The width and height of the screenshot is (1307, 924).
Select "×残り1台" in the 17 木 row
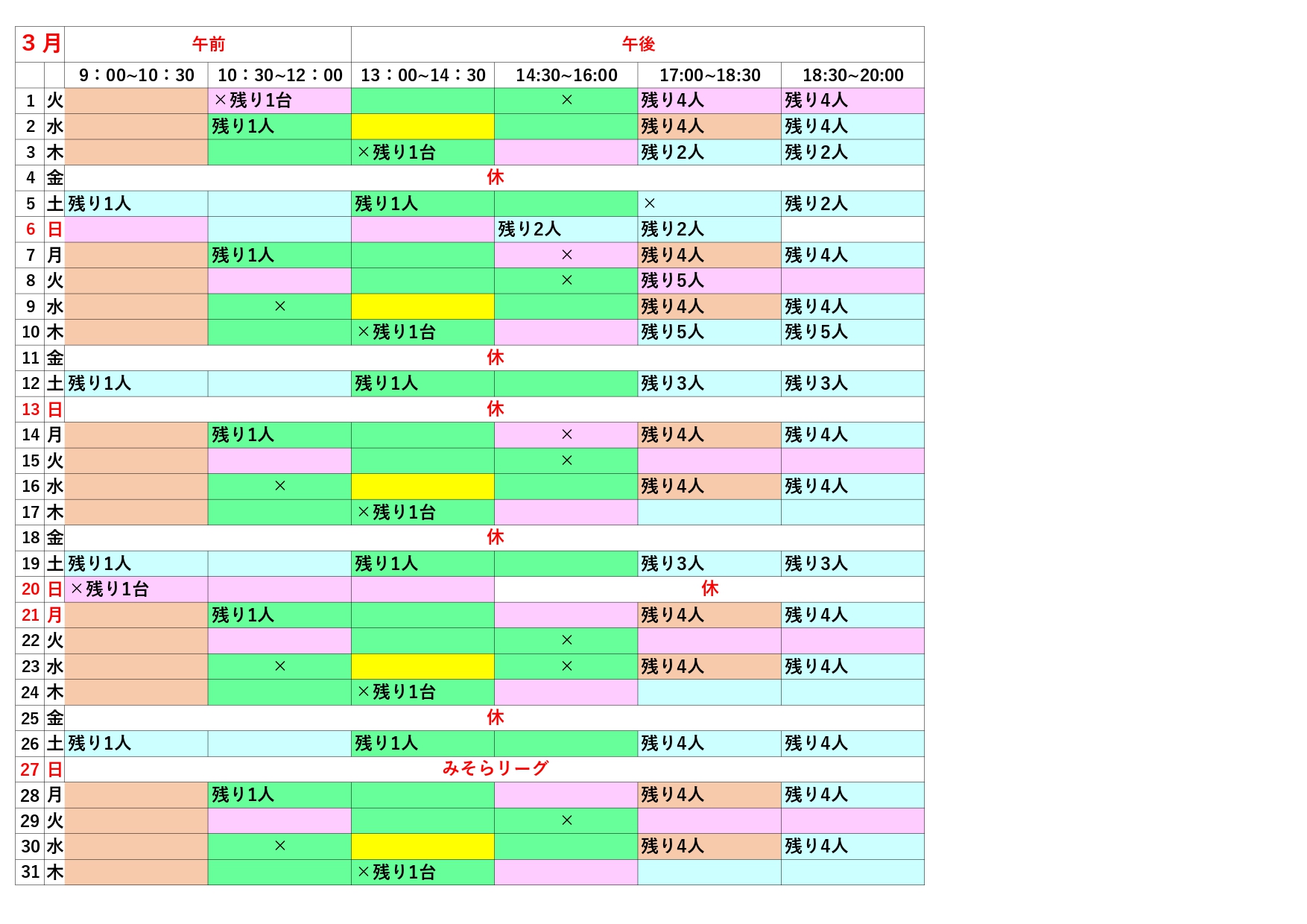point(396,513)
